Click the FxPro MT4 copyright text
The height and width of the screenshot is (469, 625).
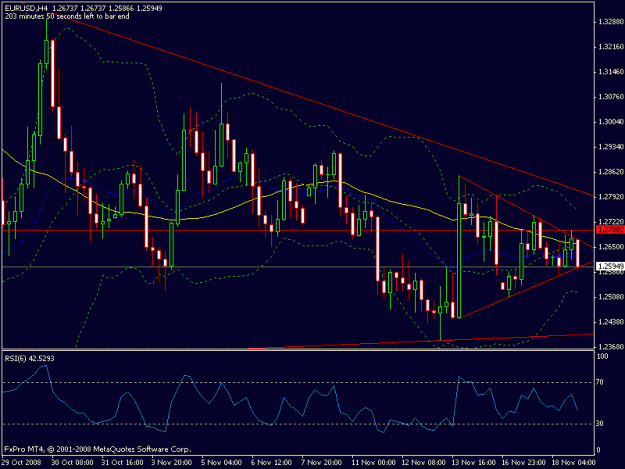coord(98,449)
